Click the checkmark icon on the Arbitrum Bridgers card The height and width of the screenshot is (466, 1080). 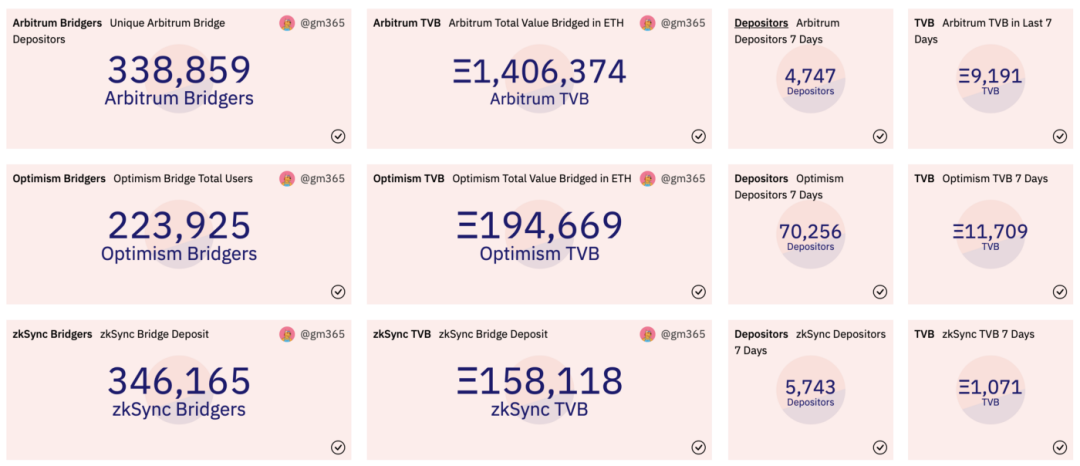(x=338, y=136)
